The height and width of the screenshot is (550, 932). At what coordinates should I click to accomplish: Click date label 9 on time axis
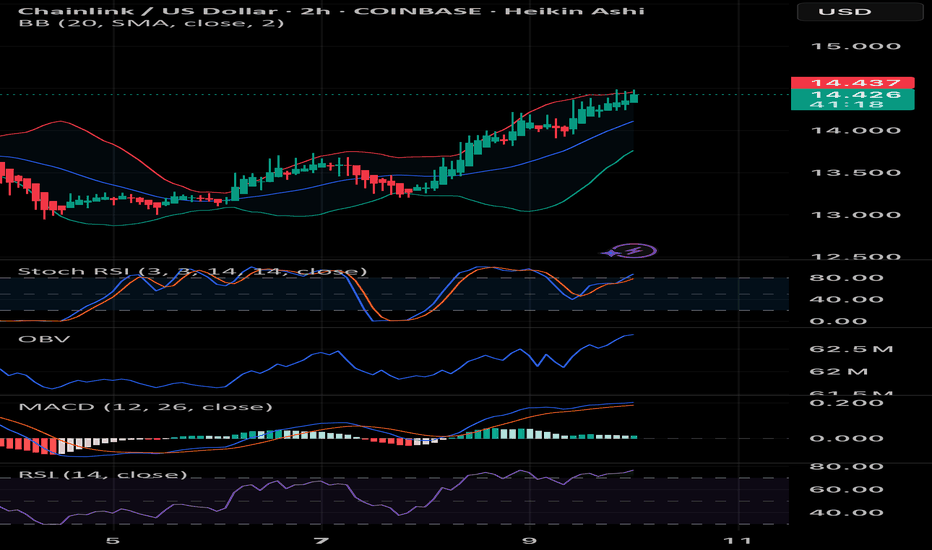tap(529, 540)
